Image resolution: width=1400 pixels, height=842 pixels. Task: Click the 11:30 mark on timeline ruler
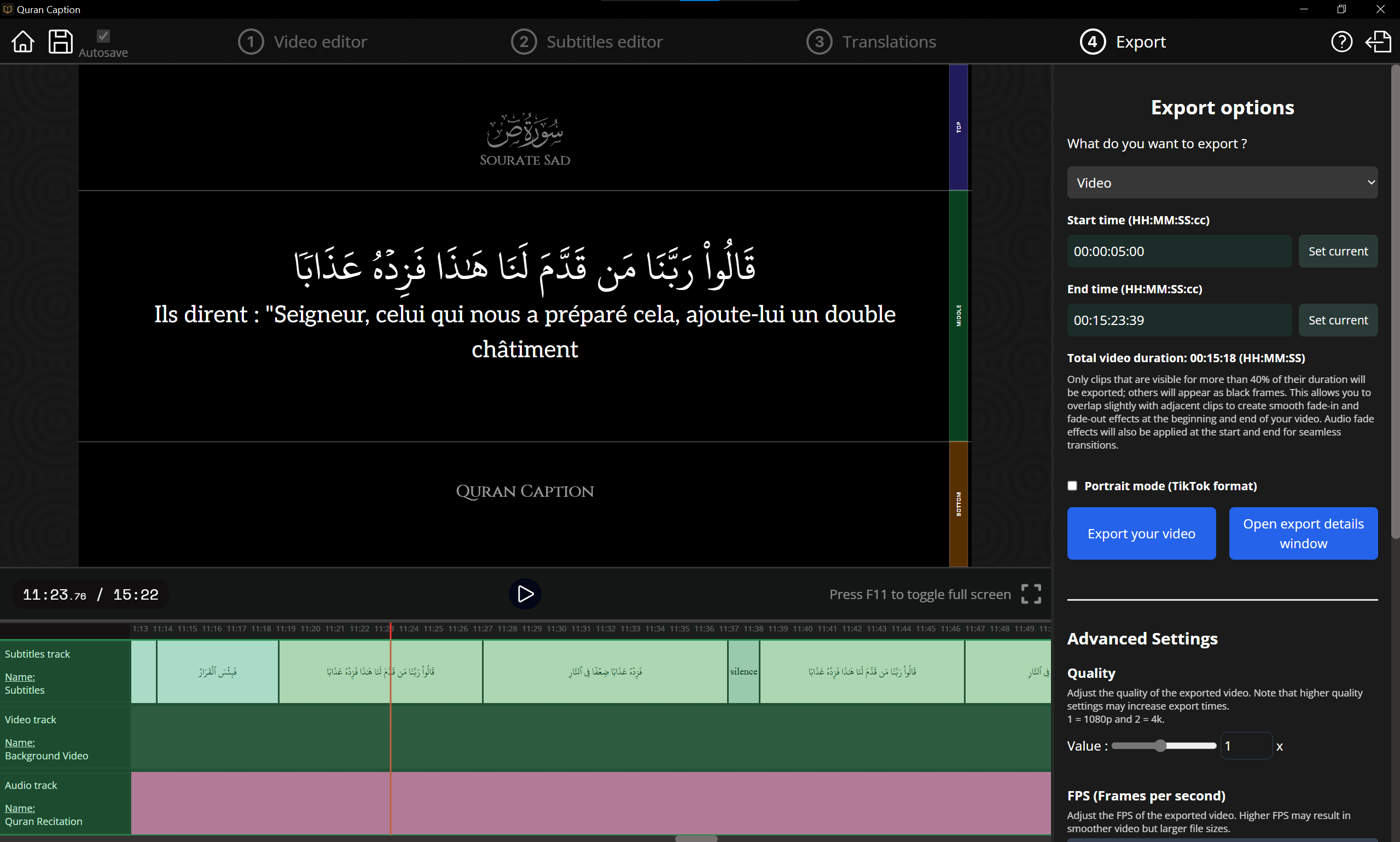[556, 629]
